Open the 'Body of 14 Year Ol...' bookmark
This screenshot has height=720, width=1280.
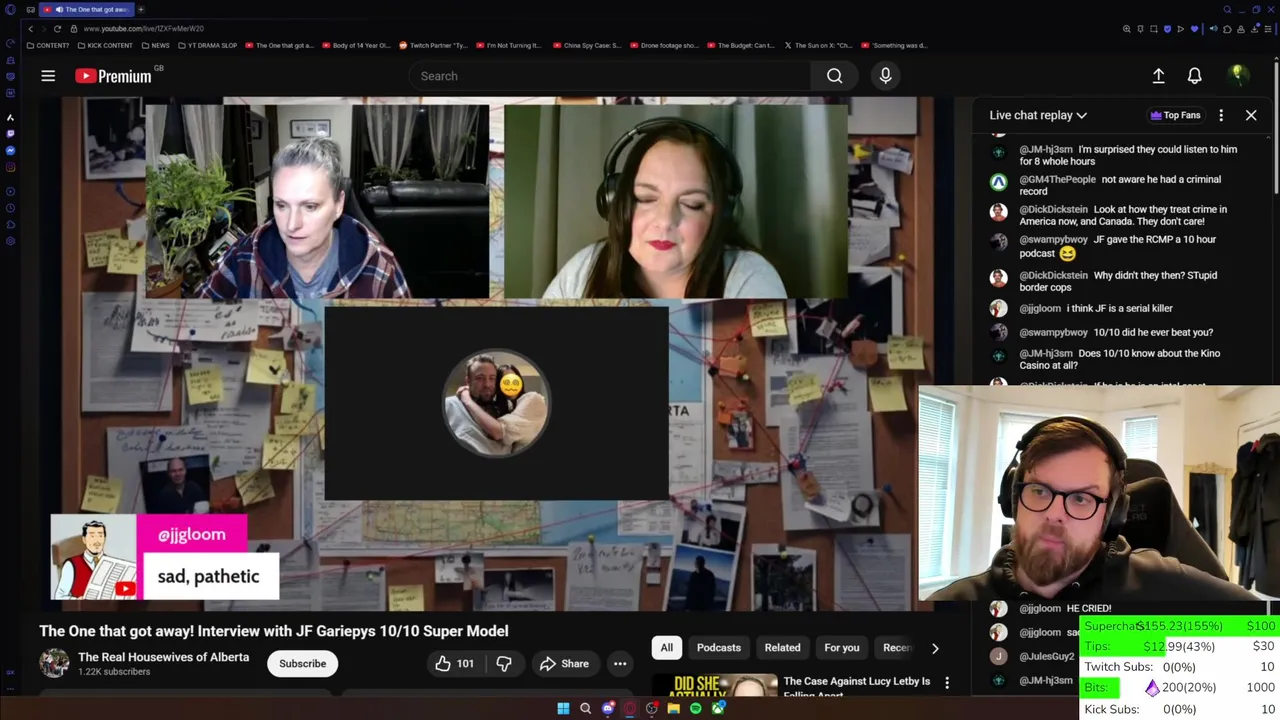pos(356,45)
